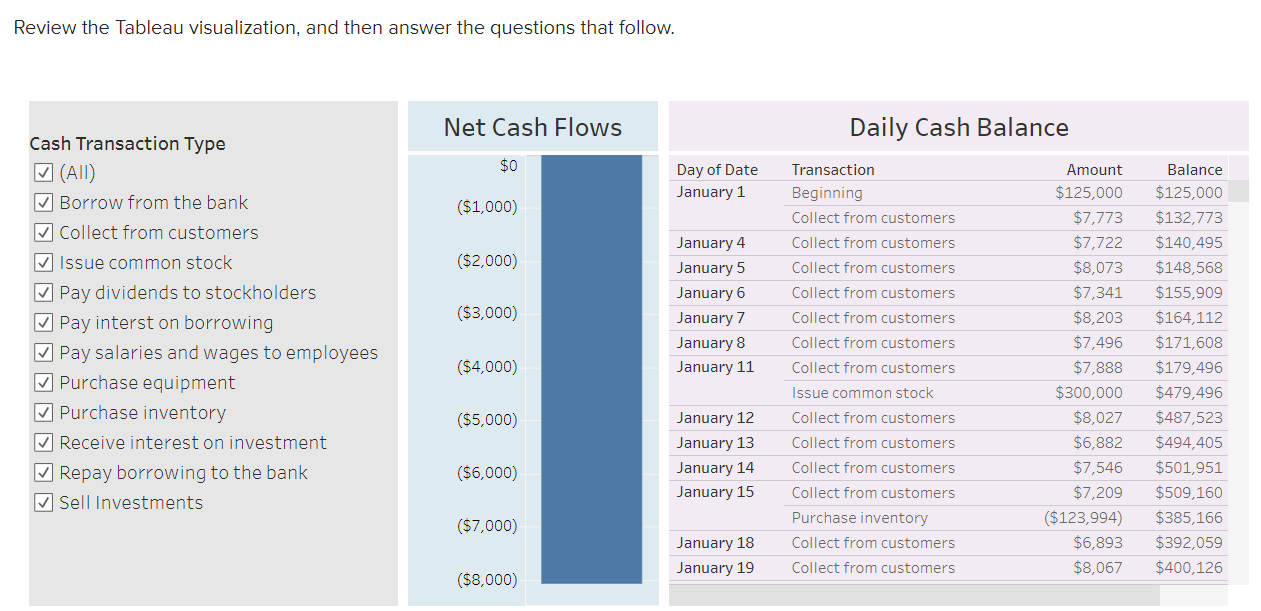
Task: Select the January 1 Beginning row
Action: click(900, 191)
